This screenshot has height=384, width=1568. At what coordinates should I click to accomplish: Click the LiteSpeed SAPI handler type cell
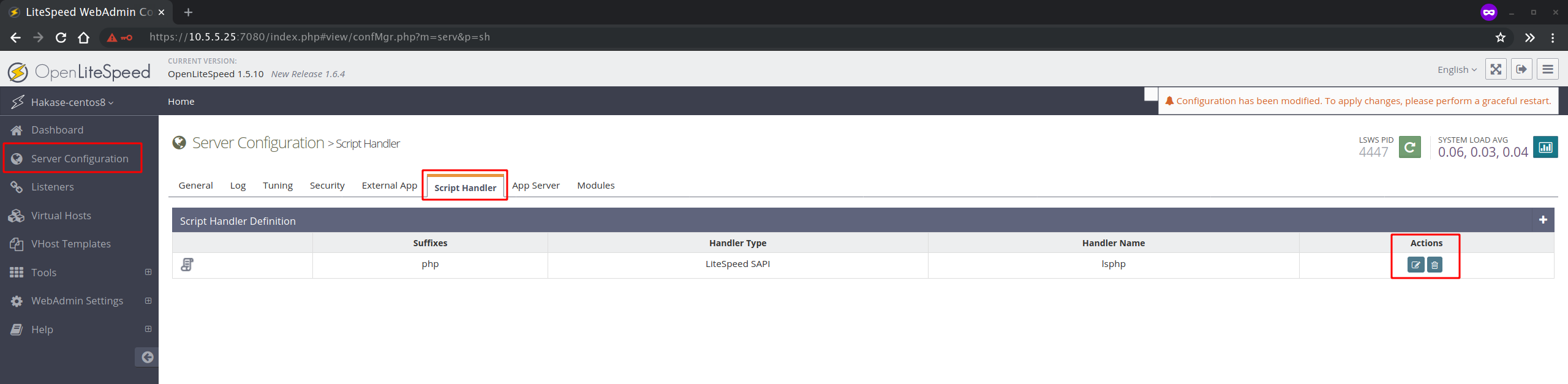(737, 264)
